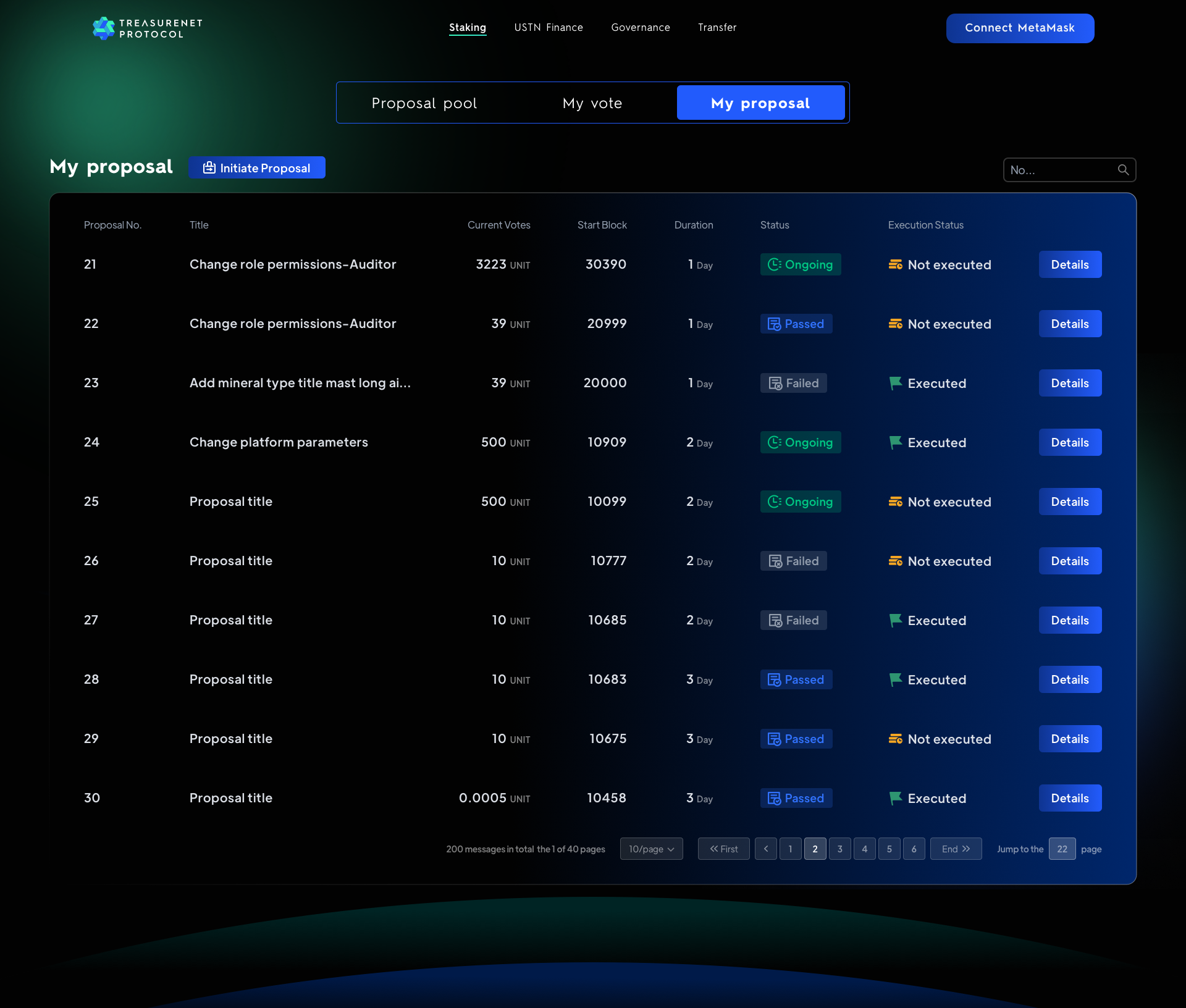Click the 'Start Block' column header
This screenshot has height=1008, width=1186.
click(602, 225)
